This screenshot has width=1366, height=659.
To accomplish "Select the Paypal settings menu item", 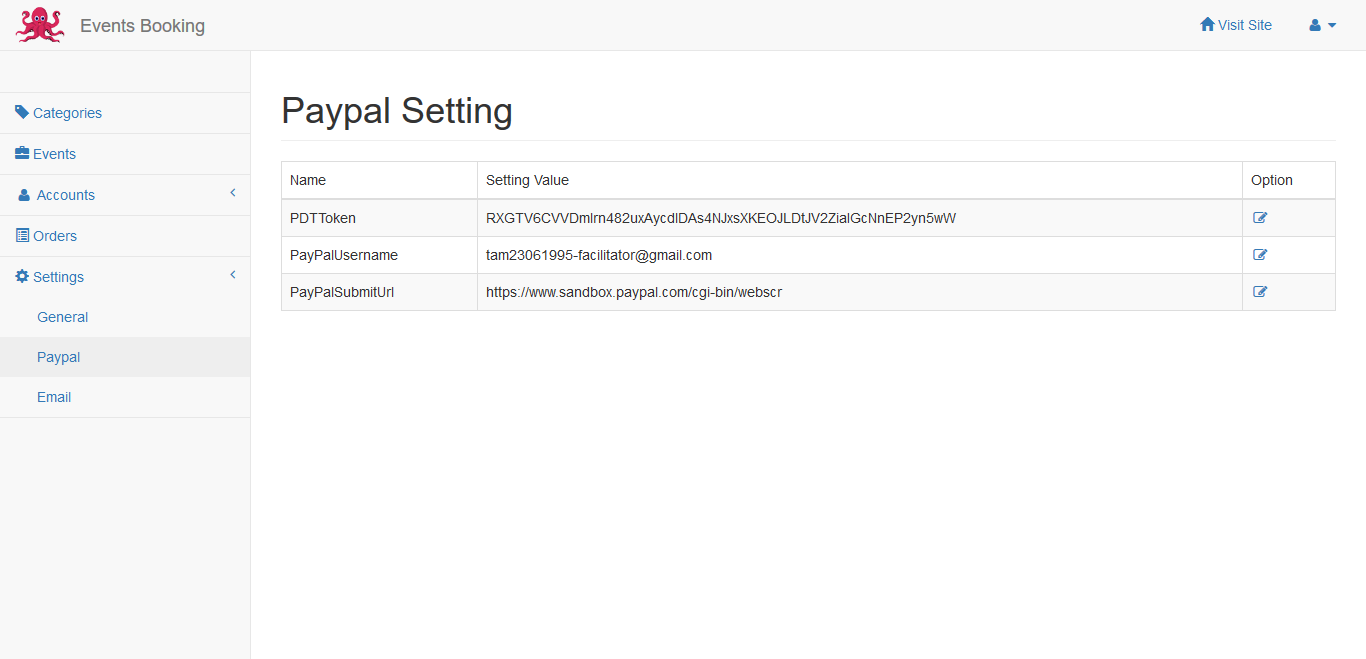I will tap(58, 357).
